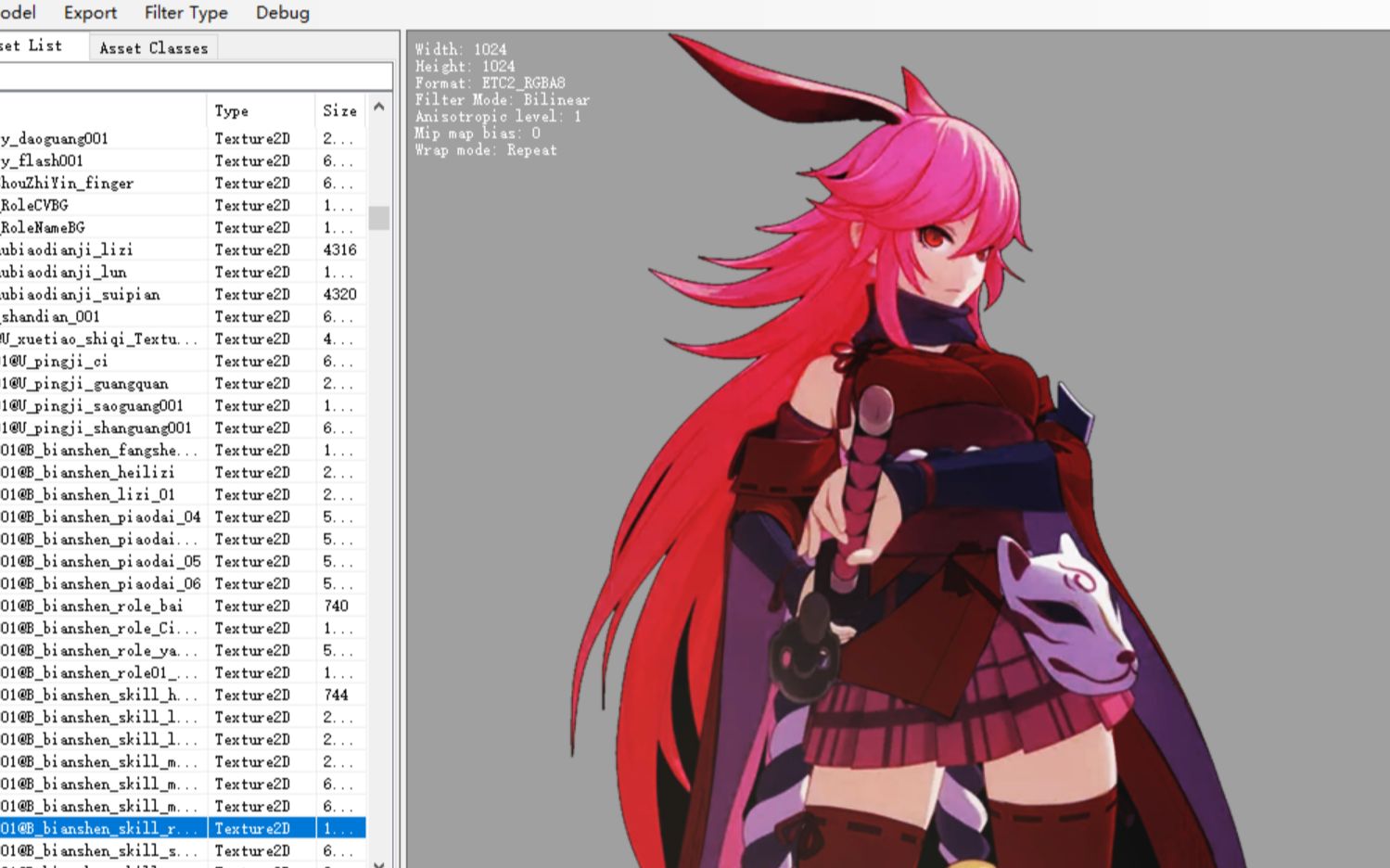Select the 01@B_bianshen_skill_h... asset row
Viewport: 1390px width, 868px height.
(x=183, y=695)
